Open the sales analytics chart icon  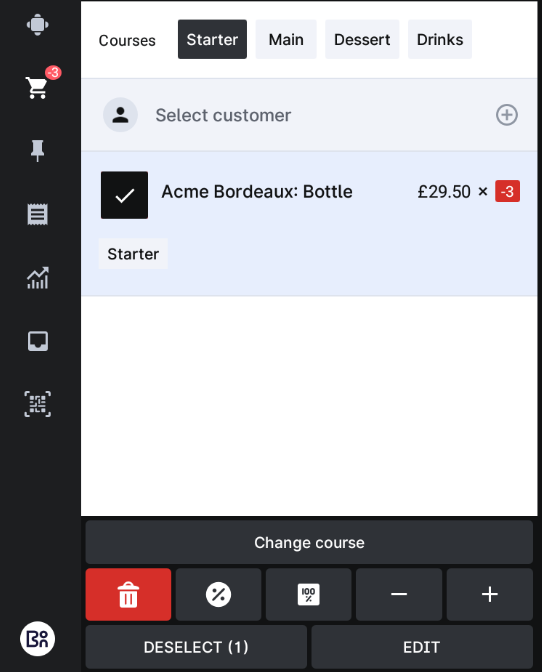pos(38,278)
